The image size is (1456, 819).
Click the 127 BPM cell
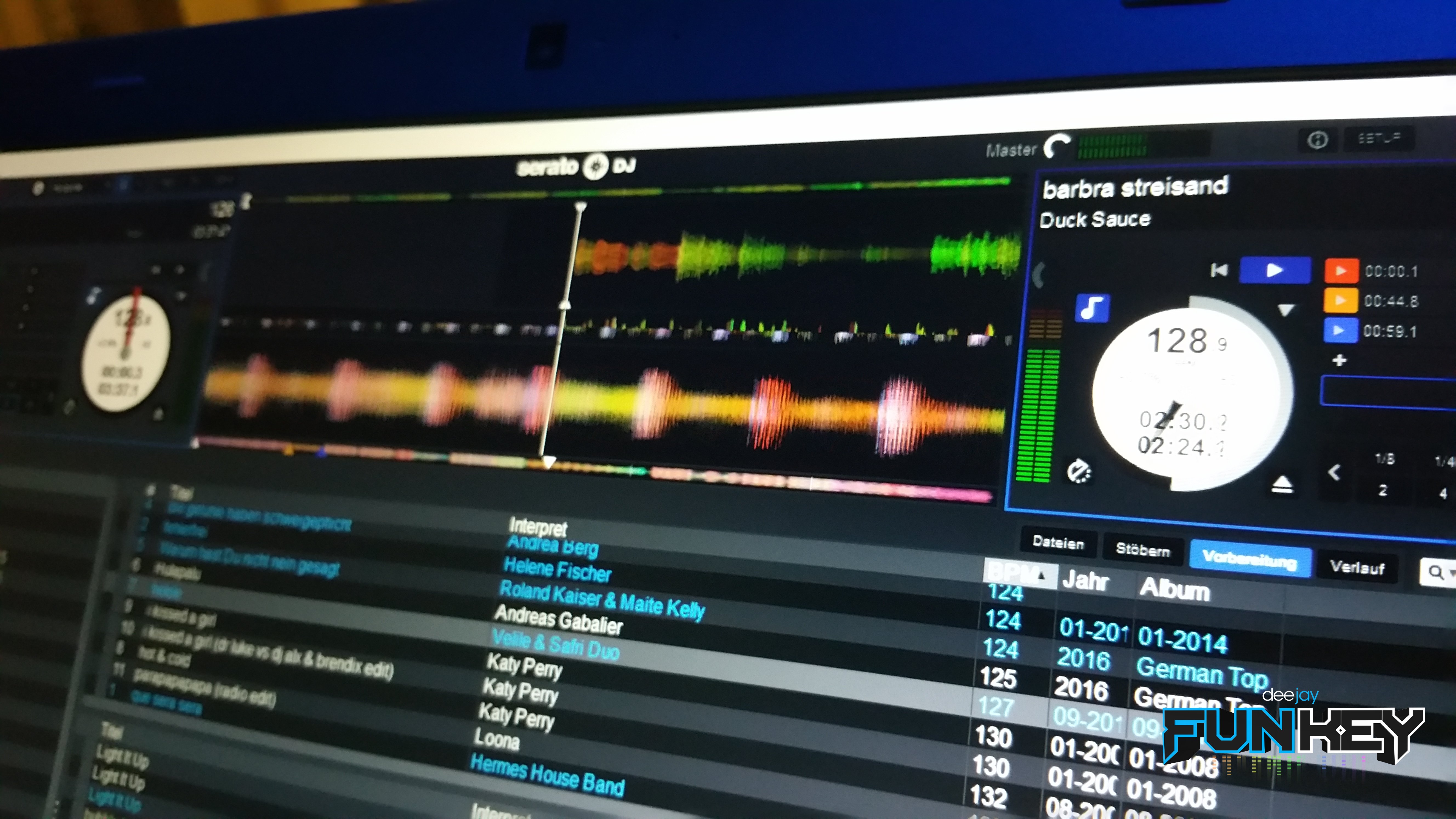[996, 707]
